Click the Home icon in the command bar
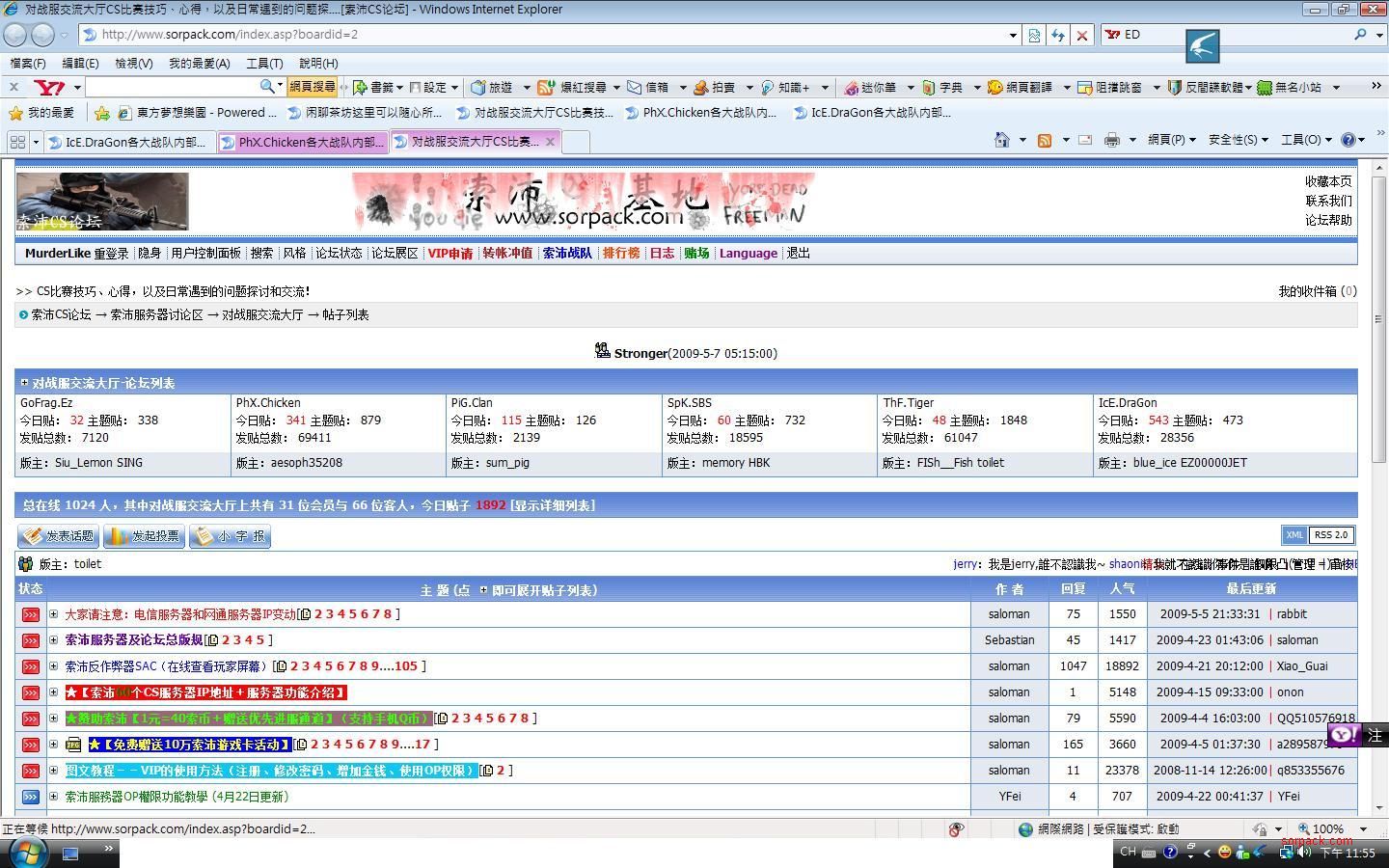Viewport: 1389px width, 868px height. click(1002, 140)
